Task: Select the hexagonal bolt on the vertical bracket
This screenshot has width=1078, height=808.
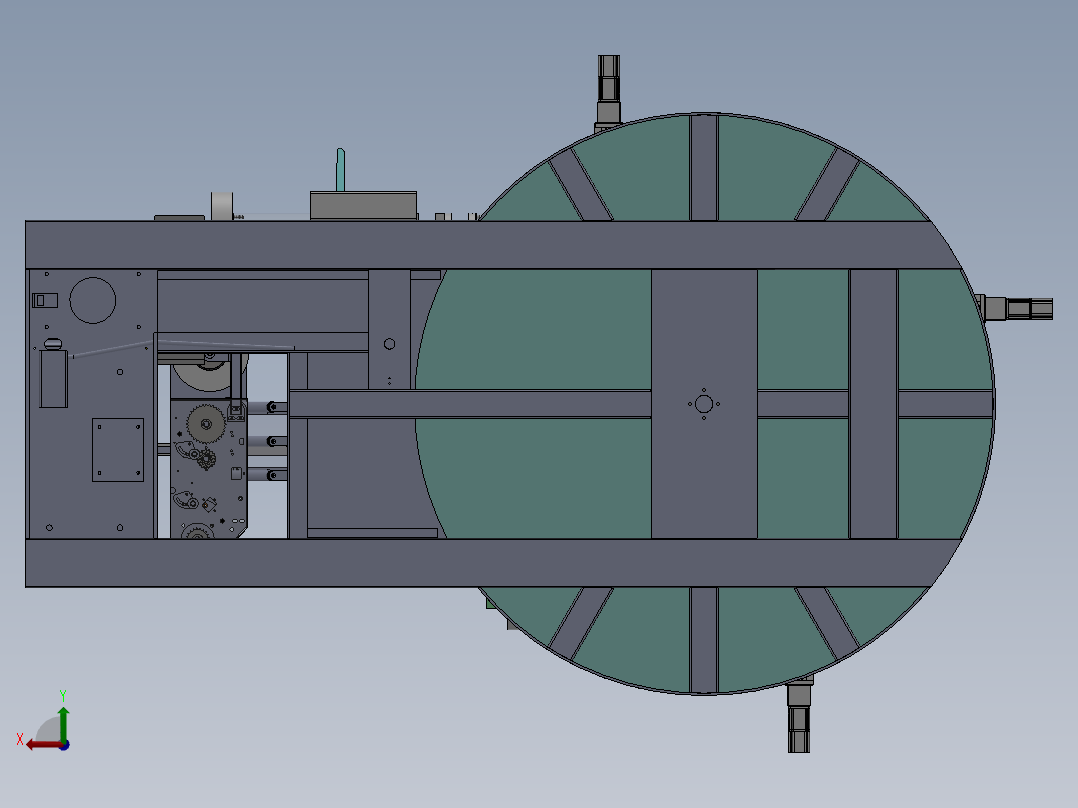Action: click(389, 344)
